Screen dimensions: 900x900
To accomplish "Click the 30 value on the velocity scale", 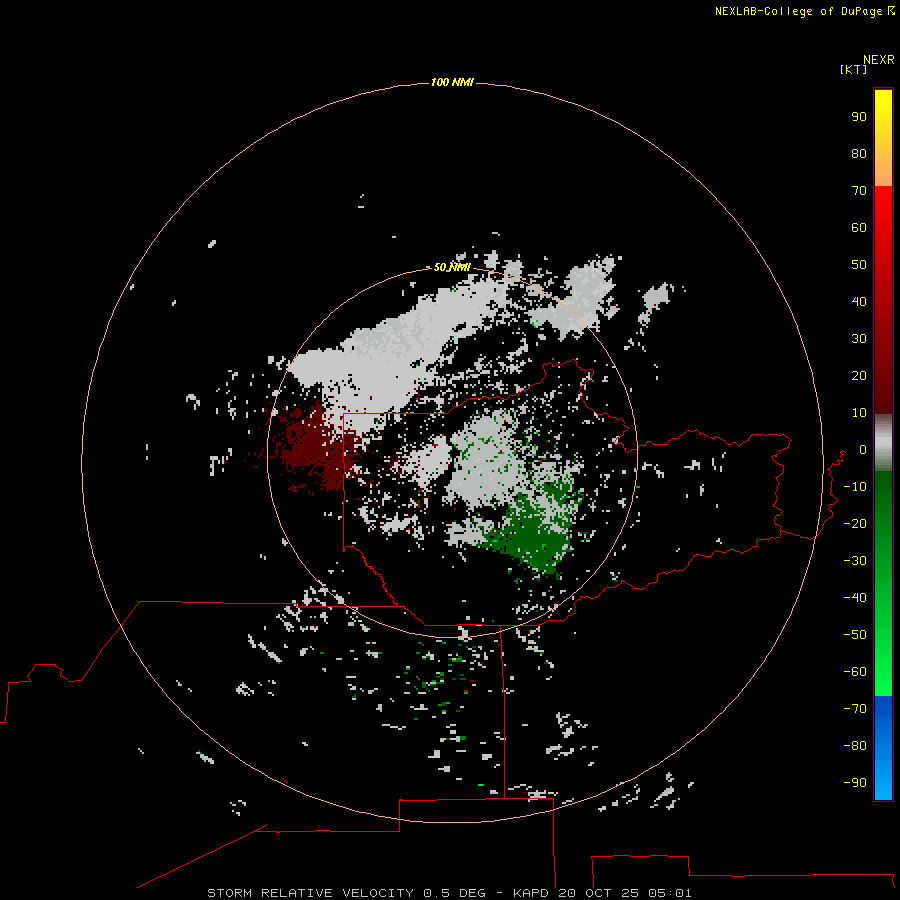I will click(x=859, y=339).
